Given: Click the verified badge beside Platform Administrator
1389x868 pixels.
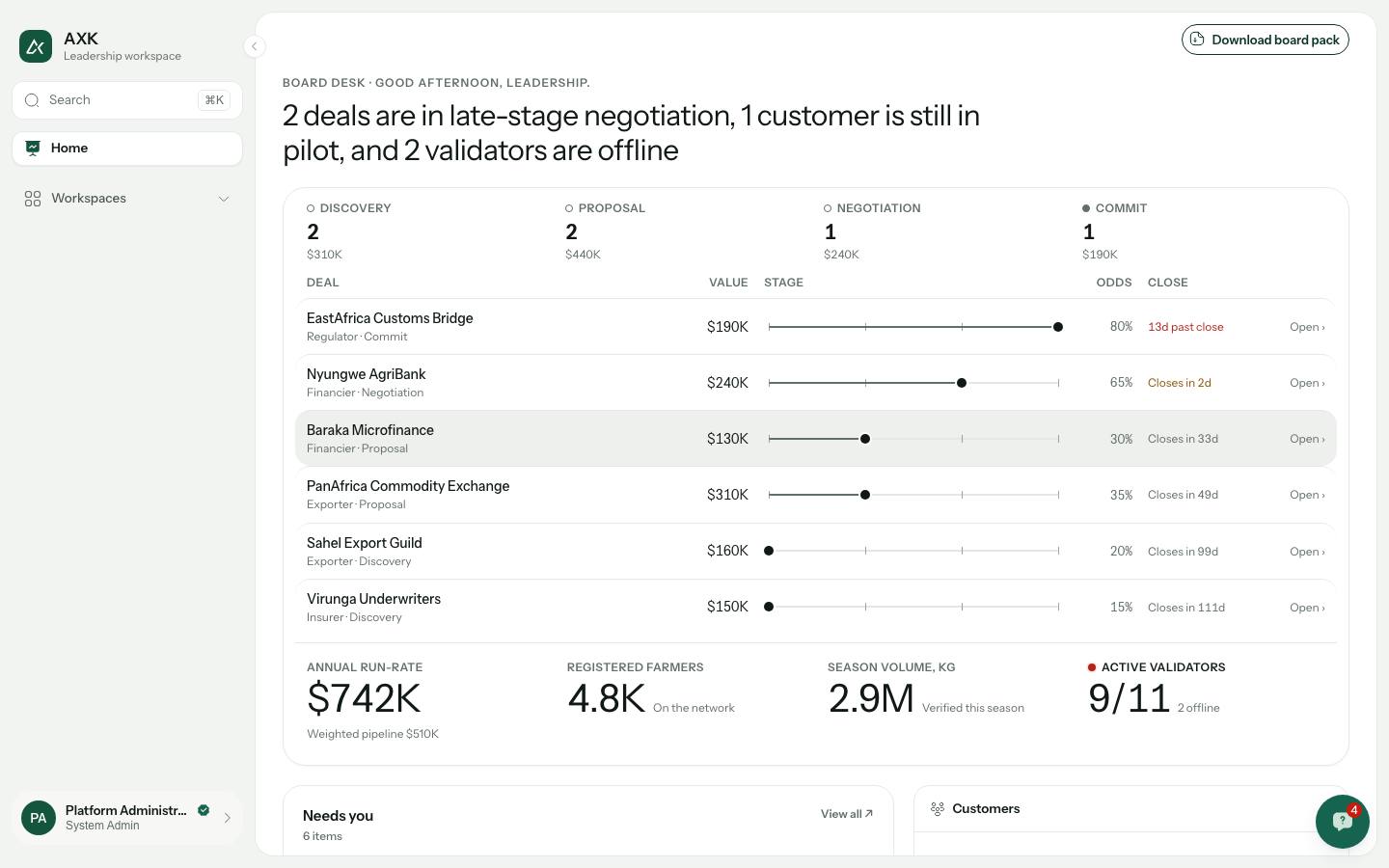Looking at the screenshot, I should pos(204,810).
